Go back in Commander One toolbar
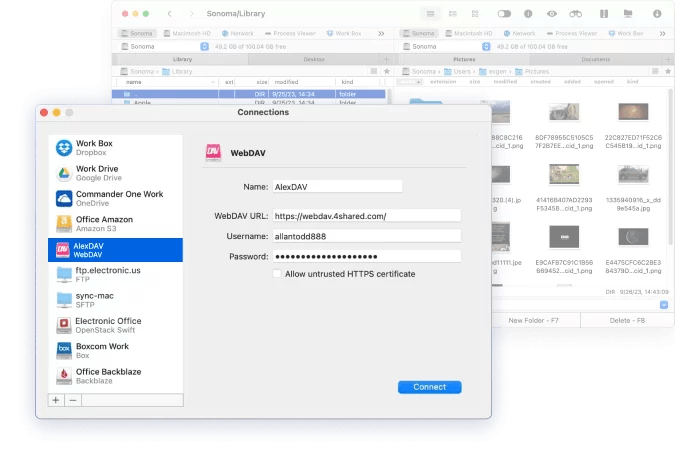The width and height of the screenshot is (675, 452). 170,14
